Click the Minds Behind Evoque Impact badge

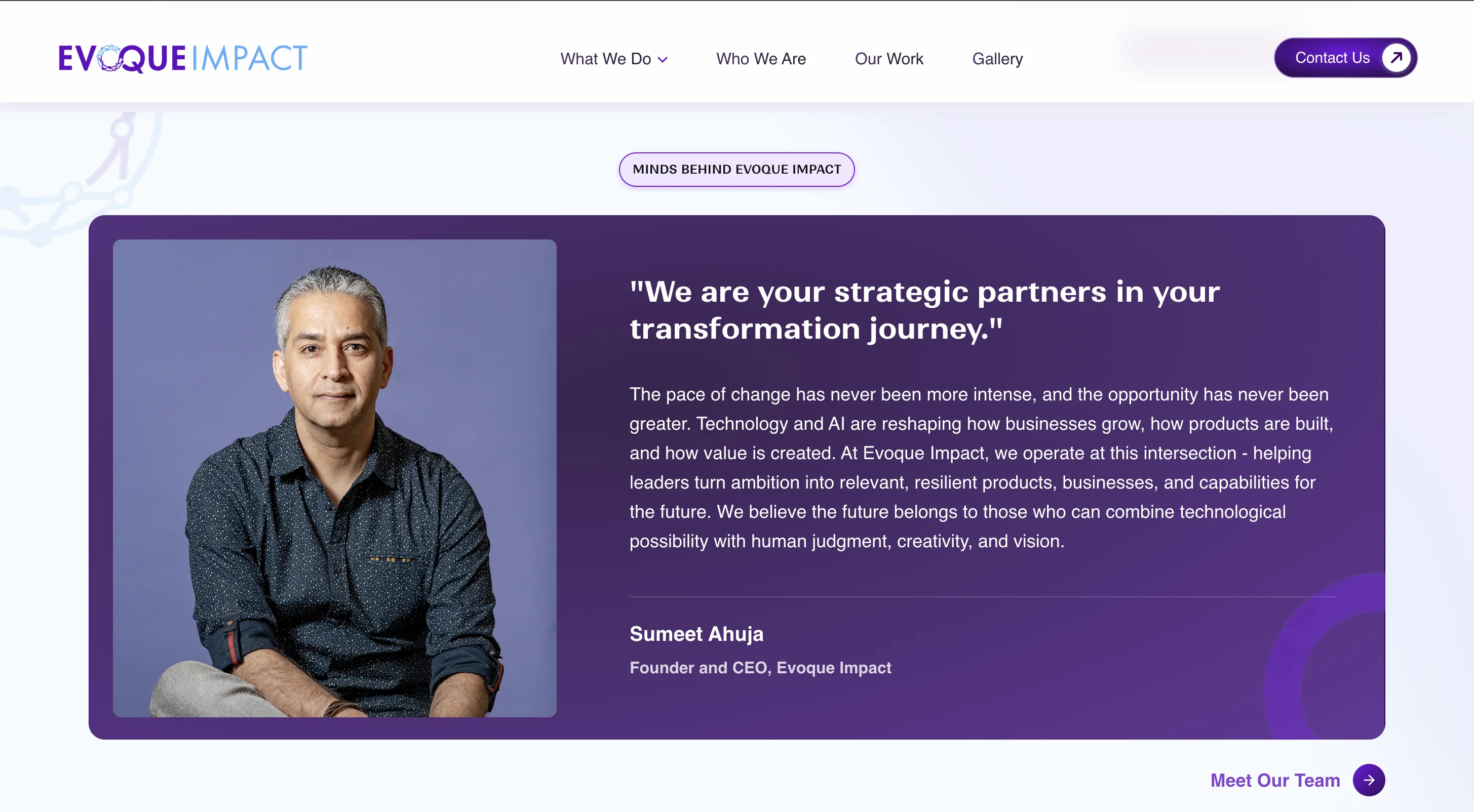pos(737,169)
